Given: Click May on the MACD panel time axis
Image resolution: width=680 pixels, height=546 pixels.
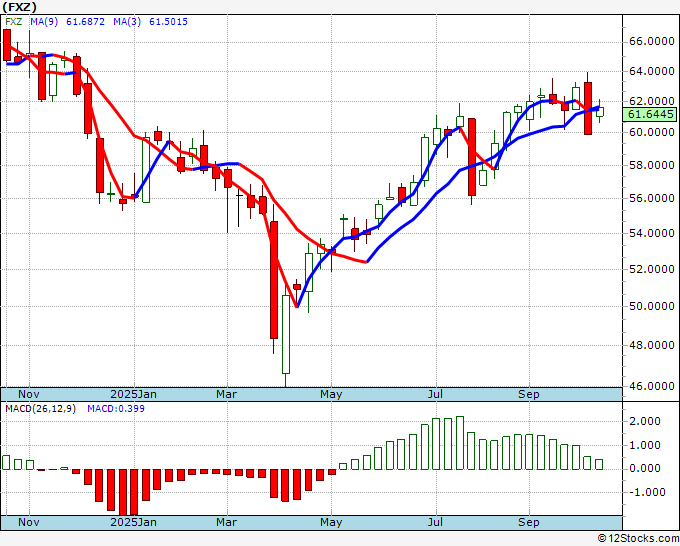Looking at the screenshot, I should (331, 522).
